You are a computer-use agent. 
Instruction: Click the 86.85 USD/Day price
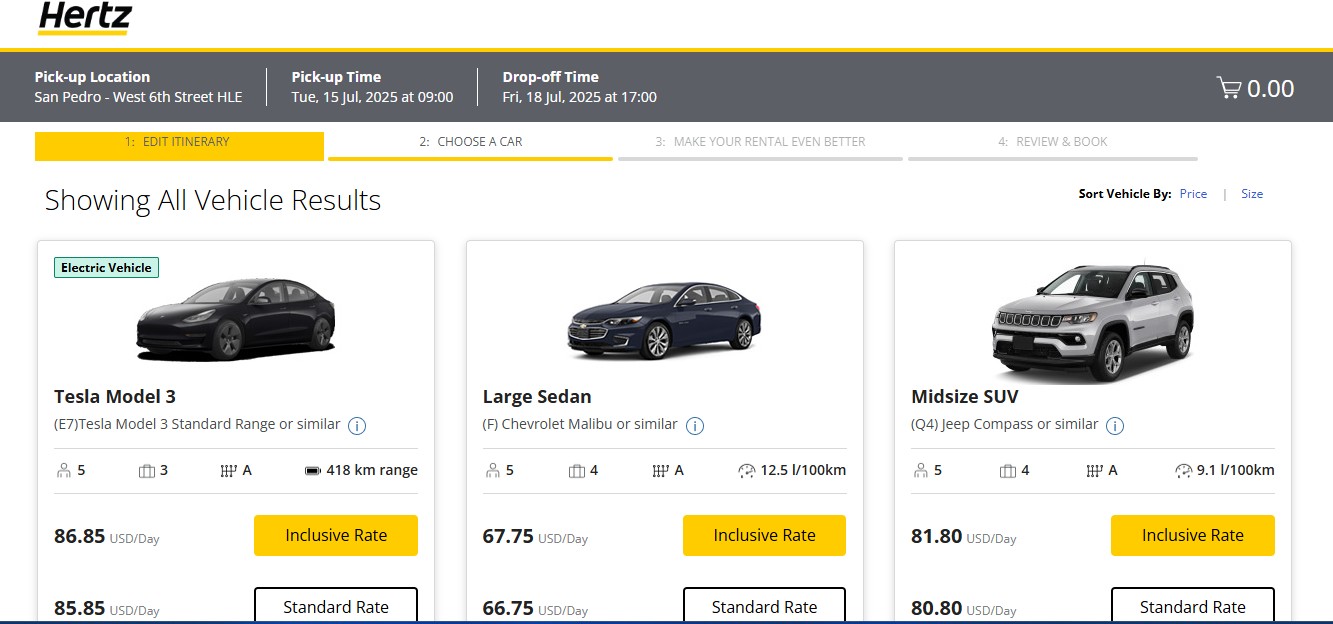pyautogui.click(x=107, y=536)
